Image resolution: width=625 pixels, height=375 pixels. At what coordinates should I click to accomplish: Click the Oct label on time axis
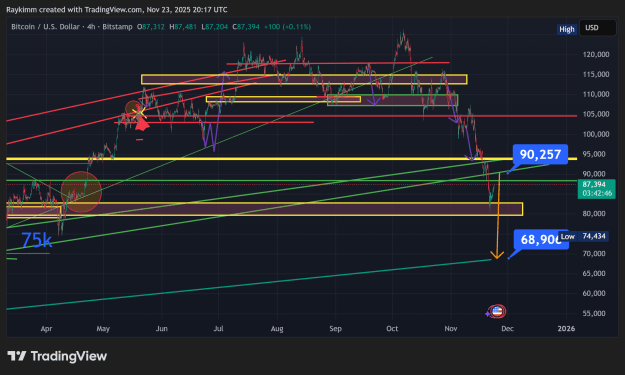tap(392, 329)
